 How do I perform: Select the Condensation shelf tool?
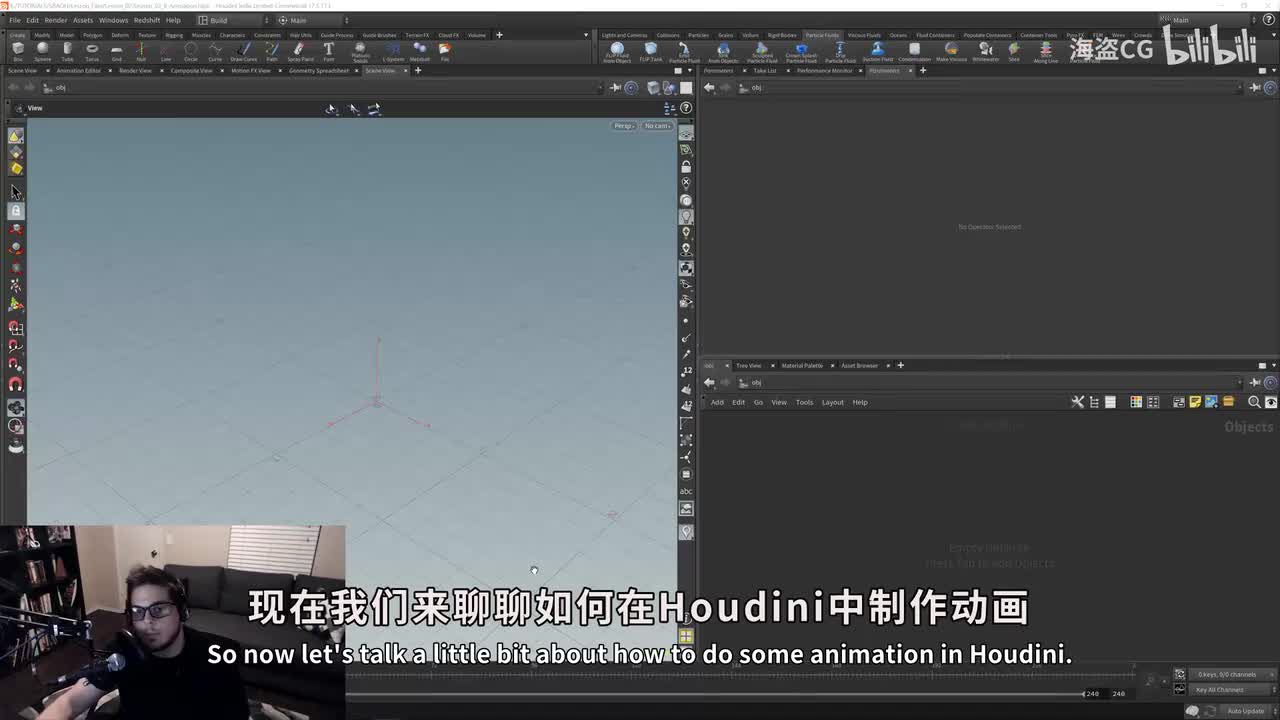pyautogui.click(x=914, y=52)
